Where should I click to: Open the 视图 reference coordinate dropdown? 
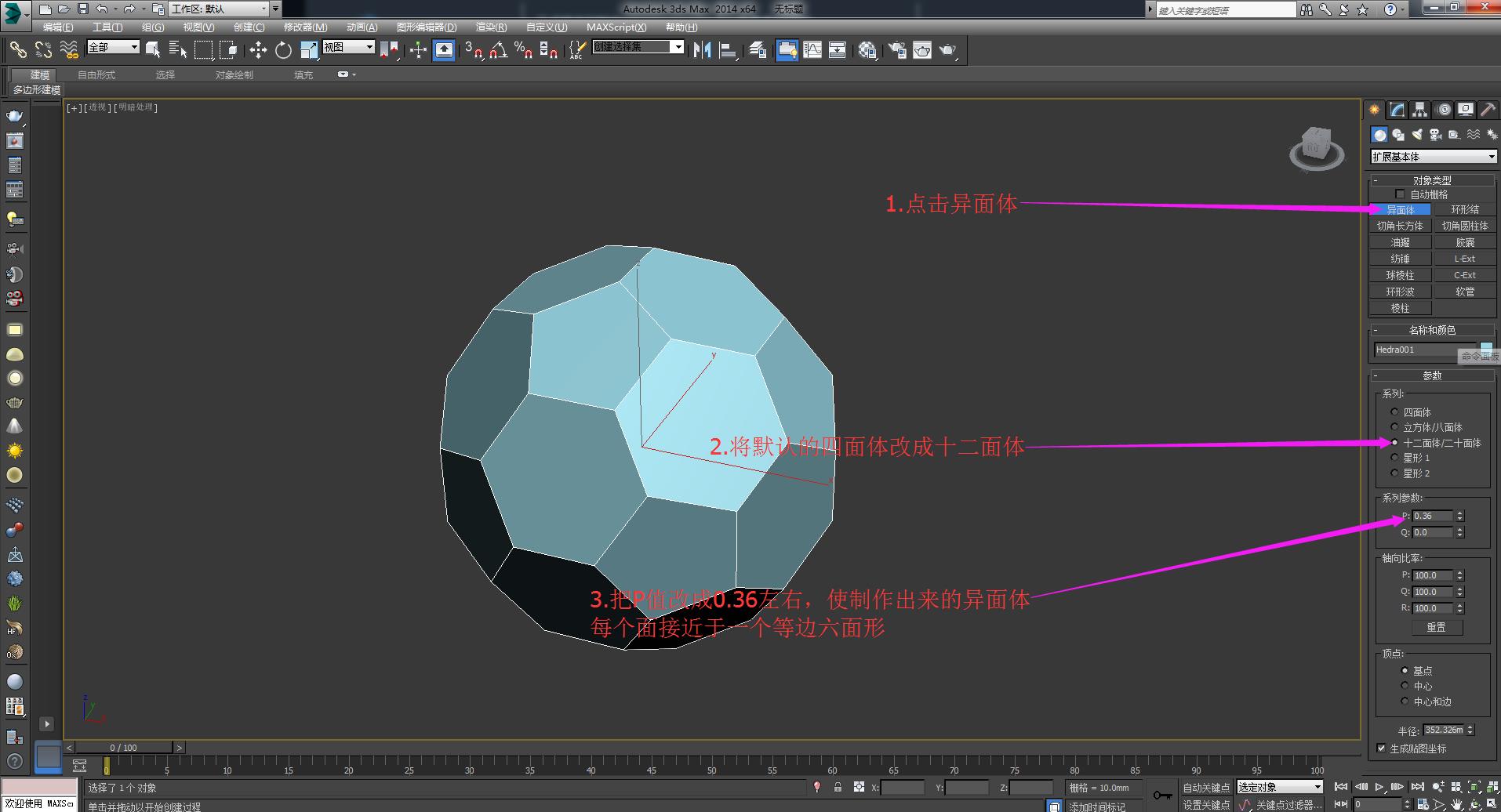point(348,47)
